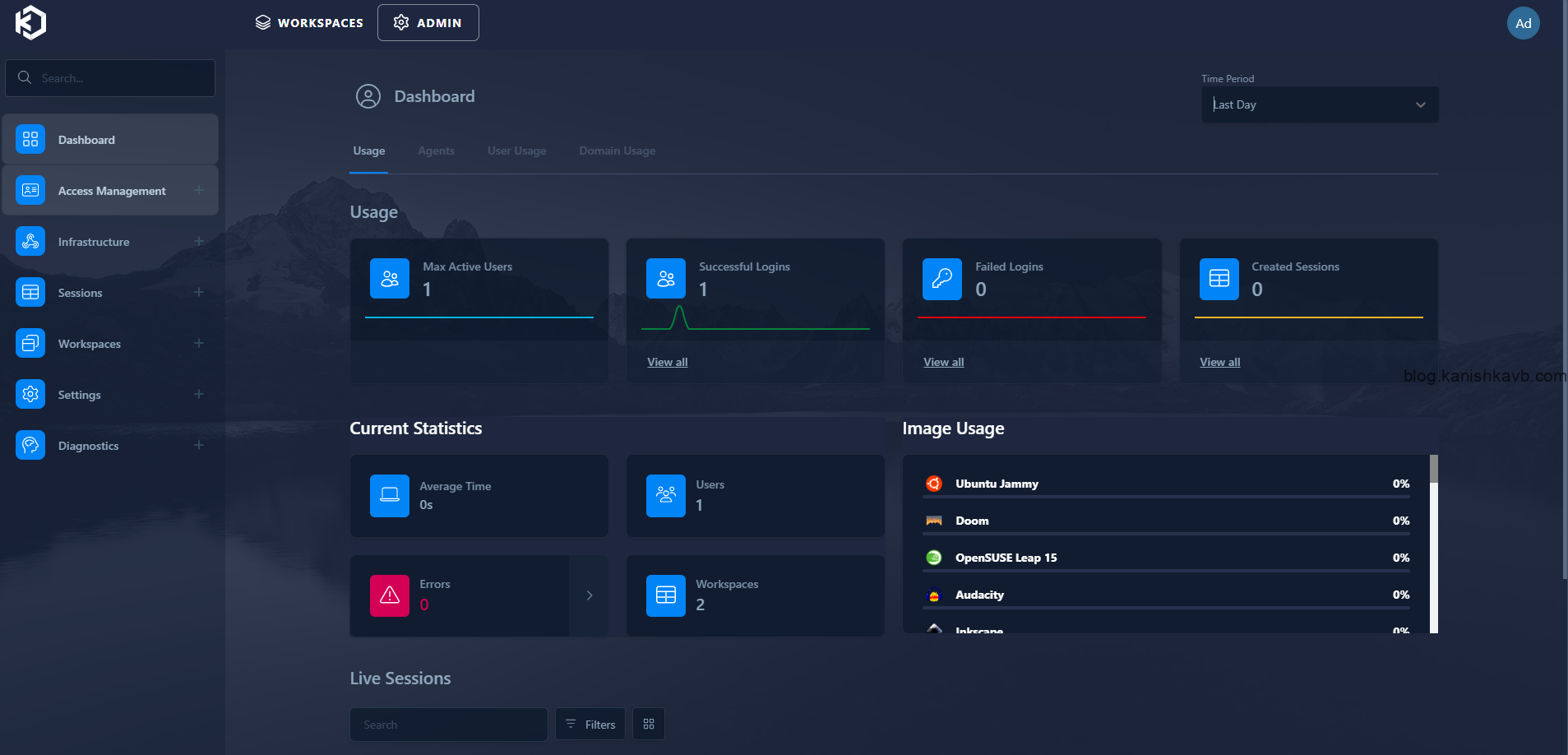Expand the Access Management section
1568x755 pixels.
(x=199, y=190)
